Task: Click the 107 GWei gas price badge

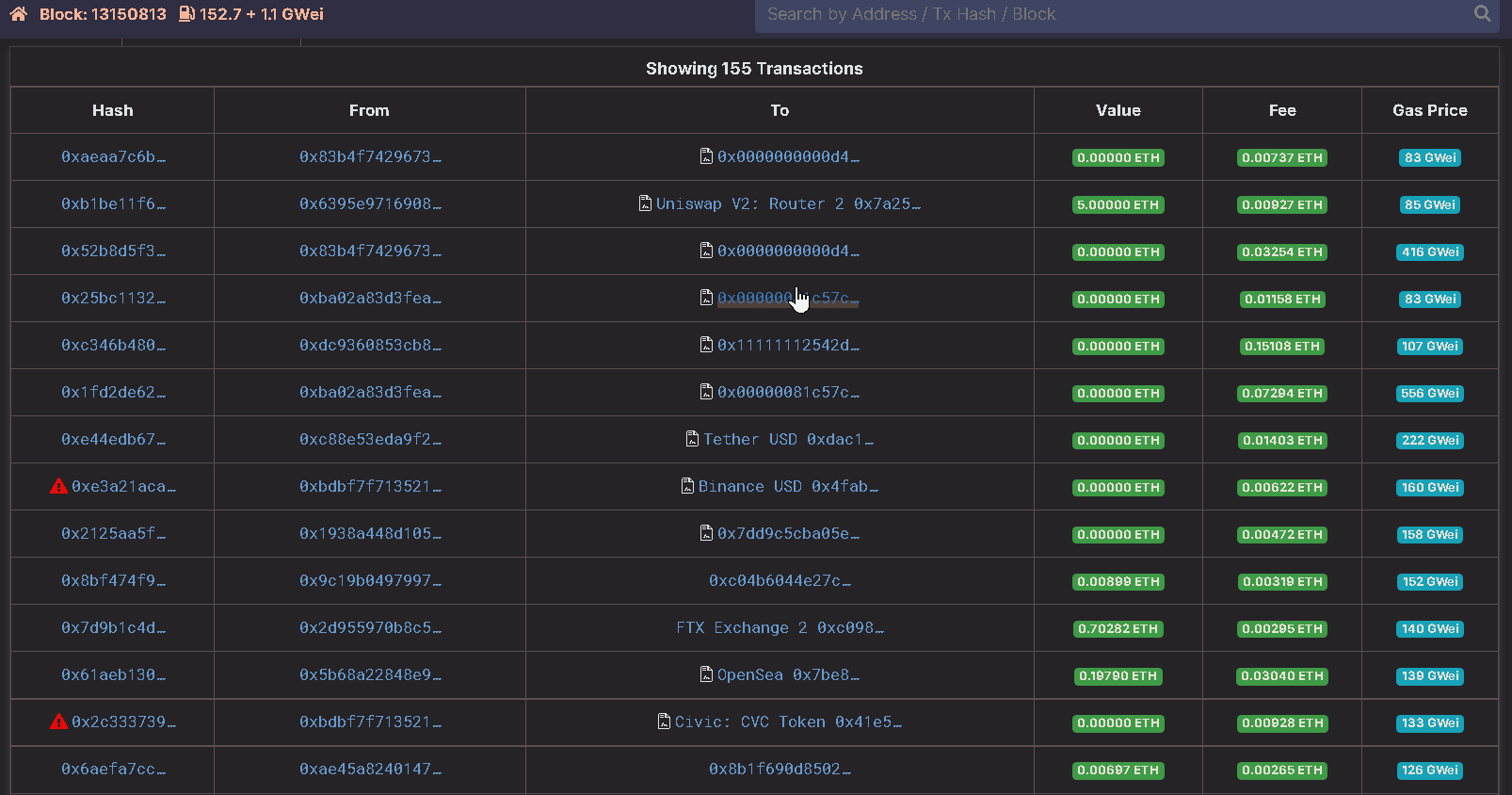Action: tap(1430, 346)
